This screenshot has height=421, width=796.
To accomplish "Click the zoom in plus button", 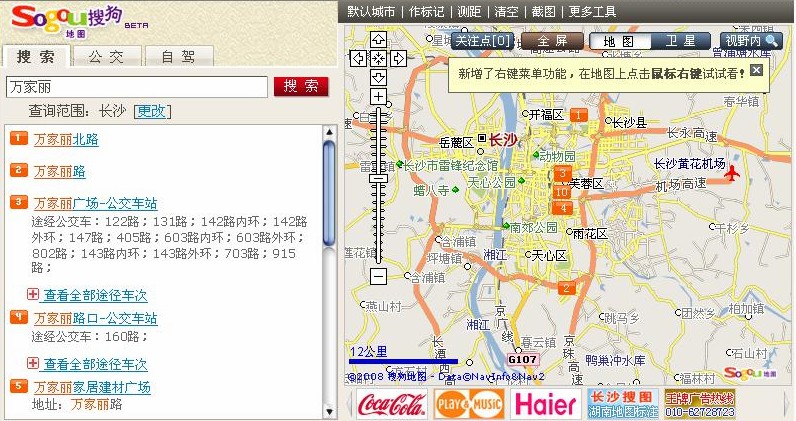I will pyautogui.click(x=378, y=97).
